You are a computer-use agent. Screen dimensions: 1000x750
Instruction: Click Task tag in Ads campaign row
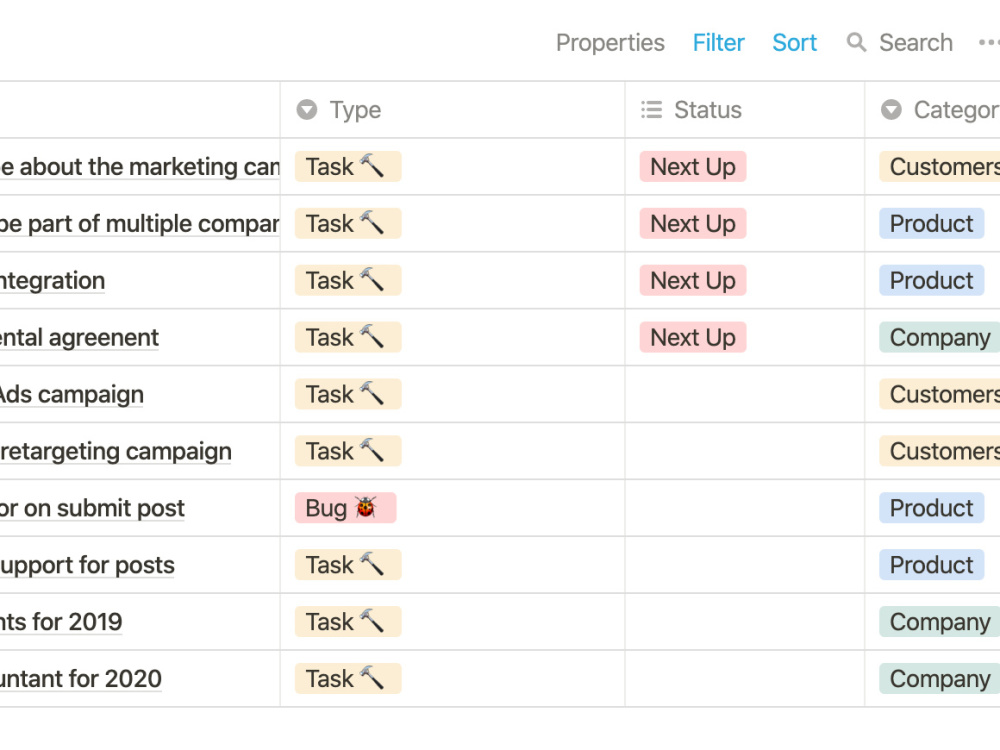[x=348, y=394]
